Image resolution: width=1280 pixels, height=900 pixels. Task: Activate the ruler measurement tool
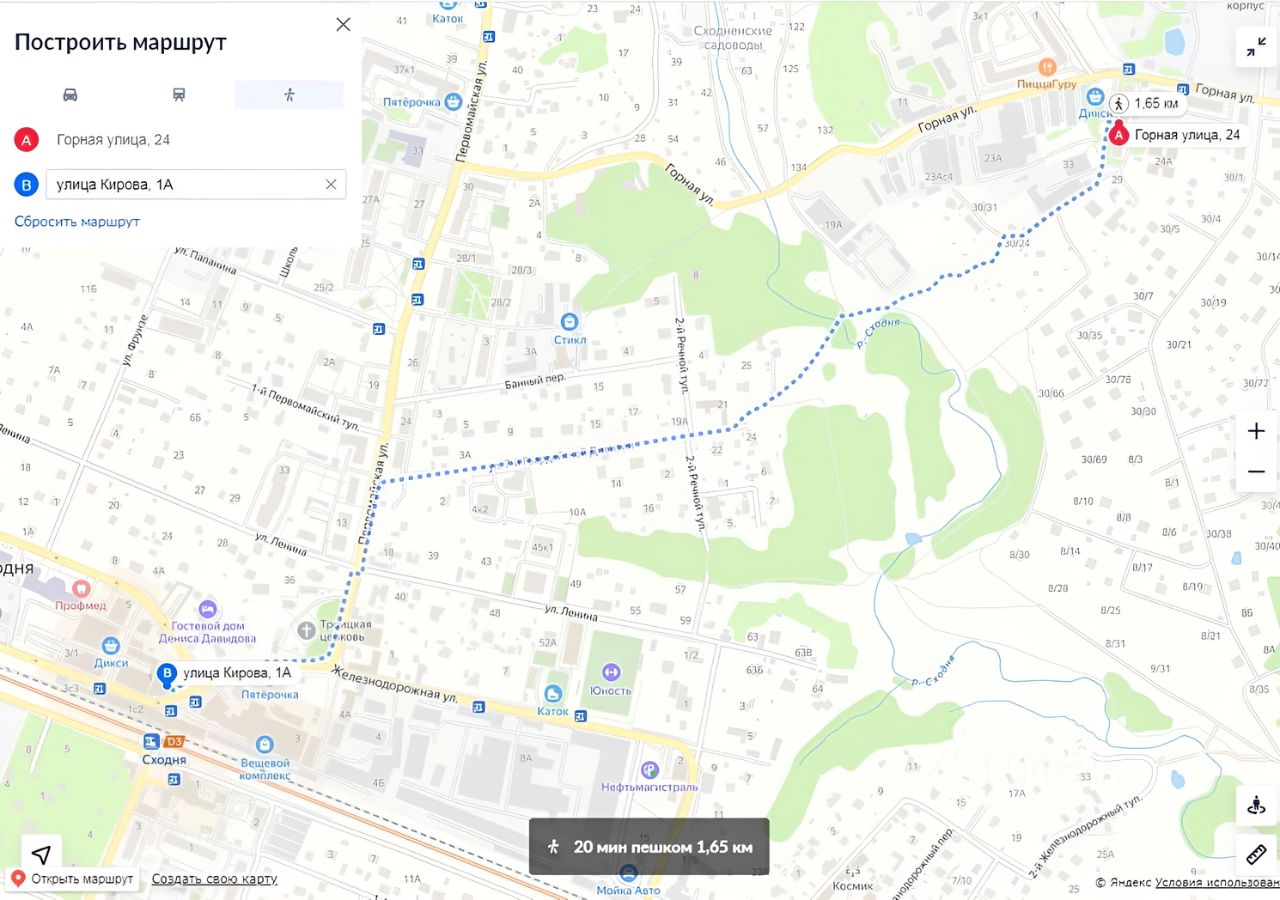point(1256,854)
